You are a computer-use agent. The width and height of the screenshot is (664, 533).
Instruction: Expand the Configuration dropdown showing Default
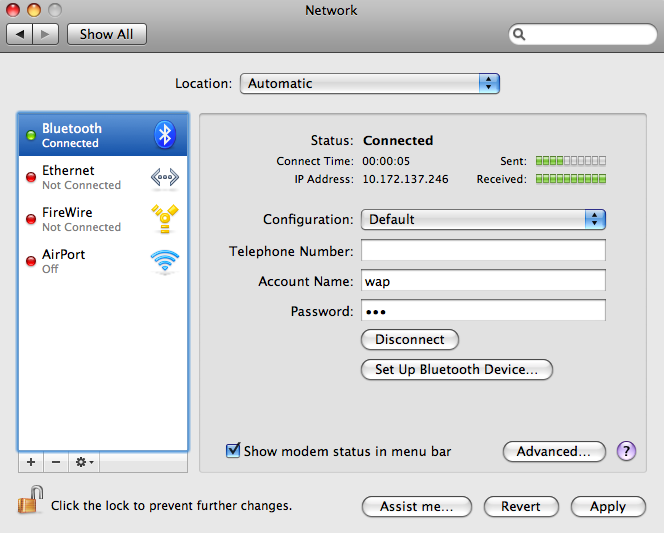pos(483,219)
